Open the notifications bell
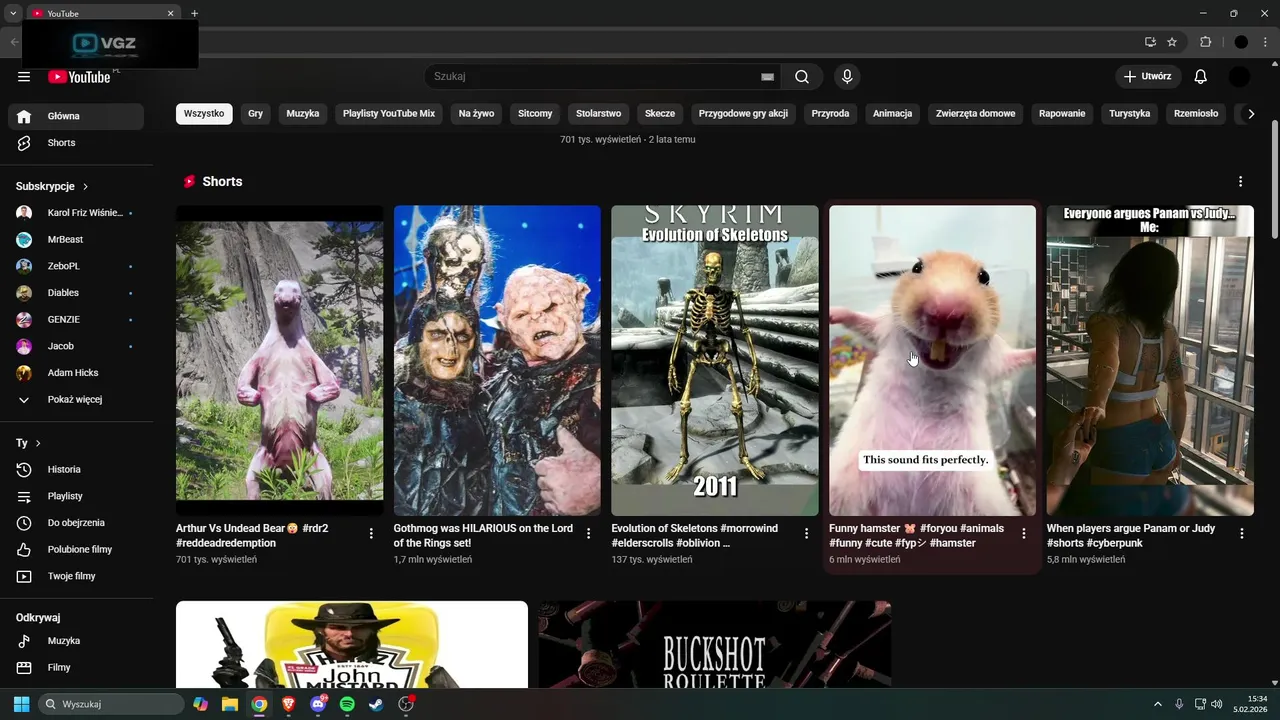The height and width of the screenshot is (720, 1280). 1201,77
